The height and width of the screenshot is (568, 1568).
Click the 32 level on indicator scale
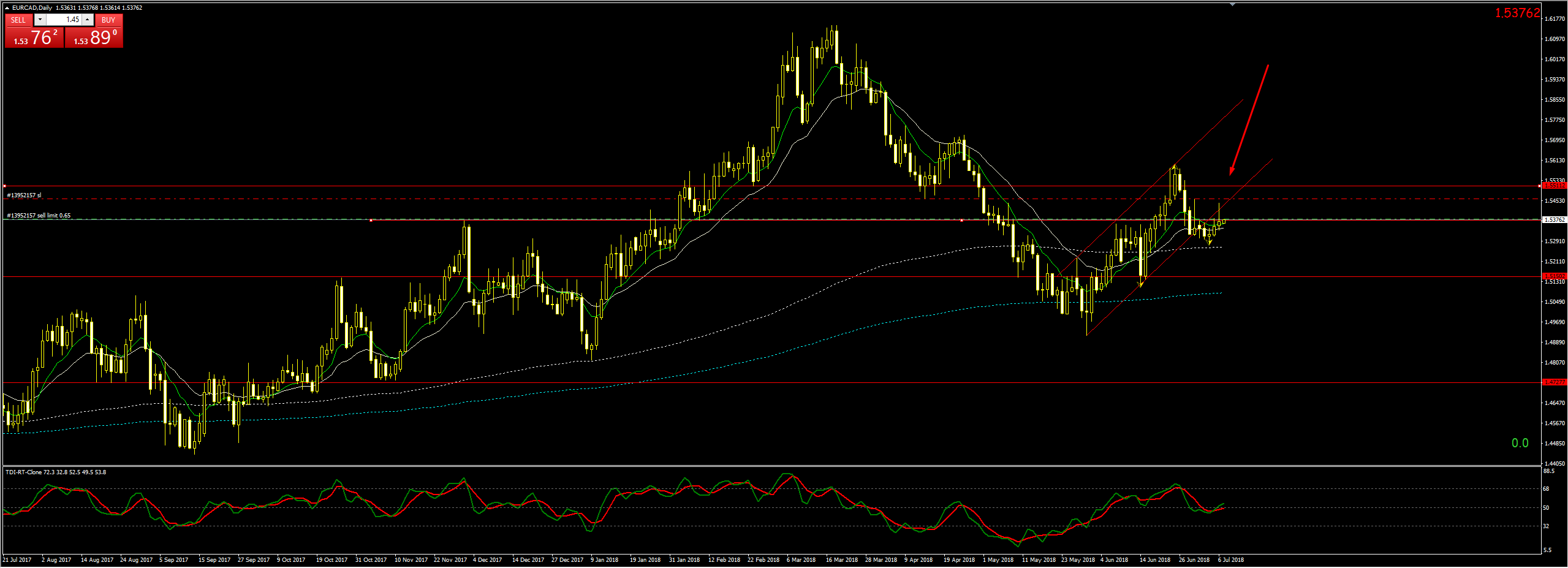pos(1546,526)
